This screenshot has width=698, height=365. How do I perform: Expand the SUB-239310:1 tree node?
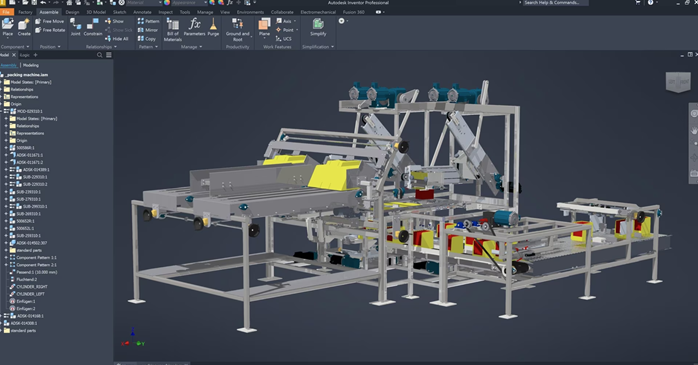click(x=6, y=192)
